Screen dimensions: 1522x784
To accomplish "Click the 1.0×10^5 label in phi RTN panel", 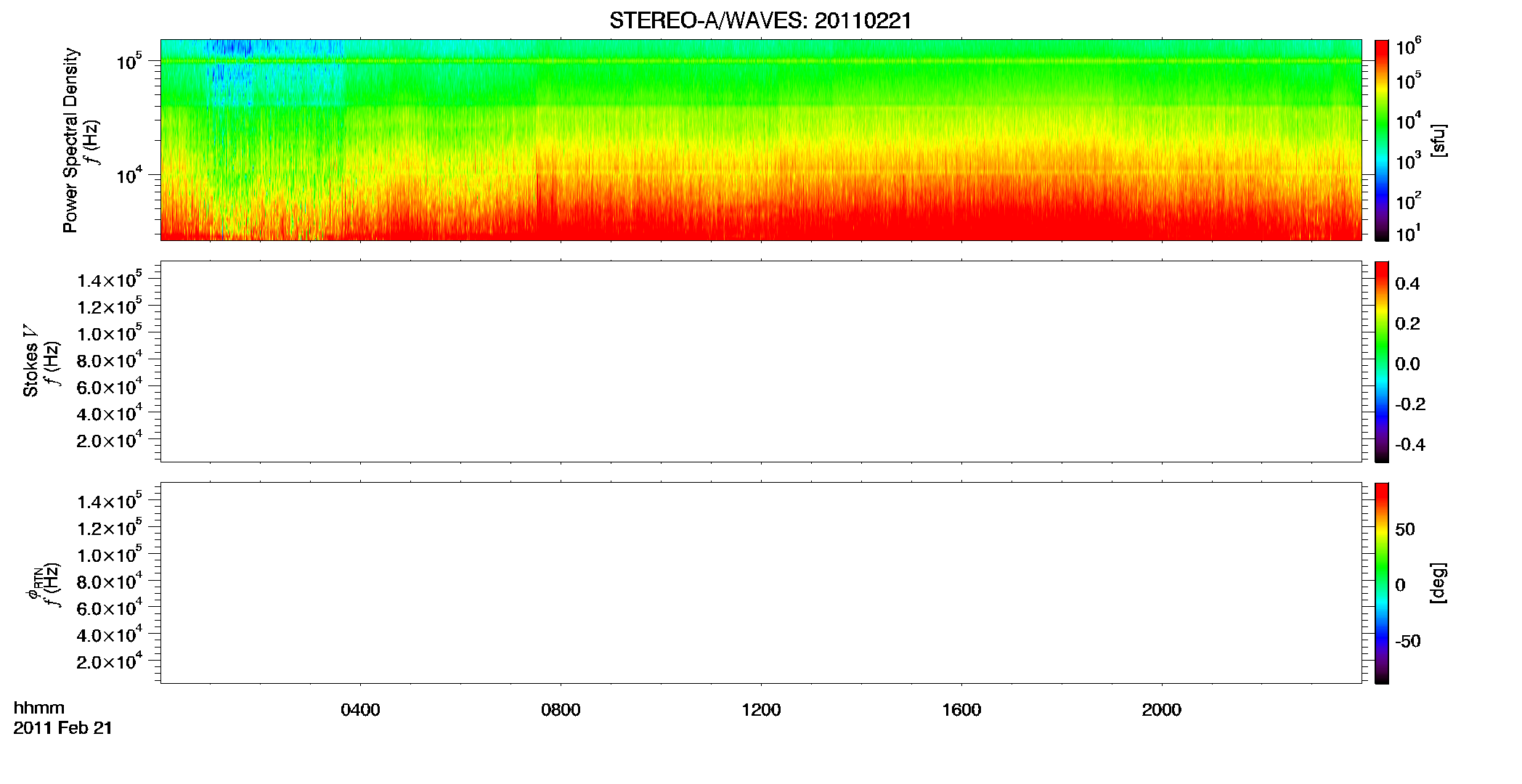I will (109, 555).
